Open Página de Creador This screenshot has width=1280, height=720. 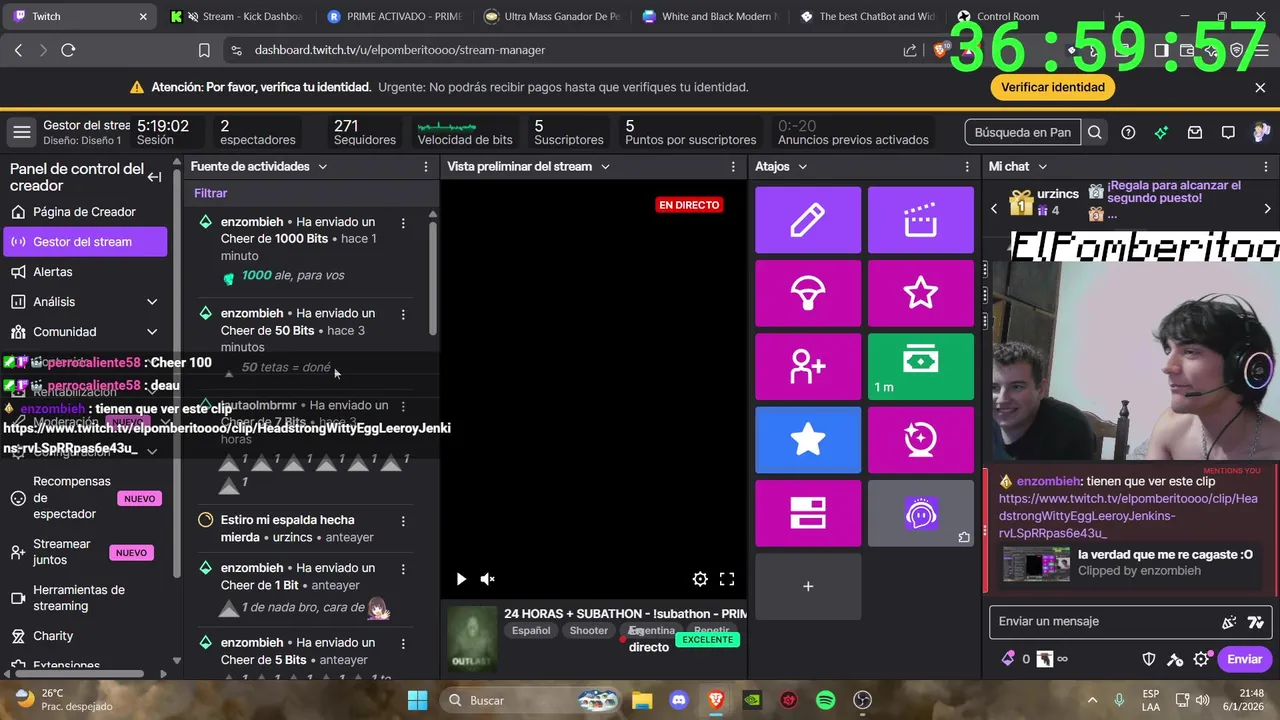click(85, 212)
